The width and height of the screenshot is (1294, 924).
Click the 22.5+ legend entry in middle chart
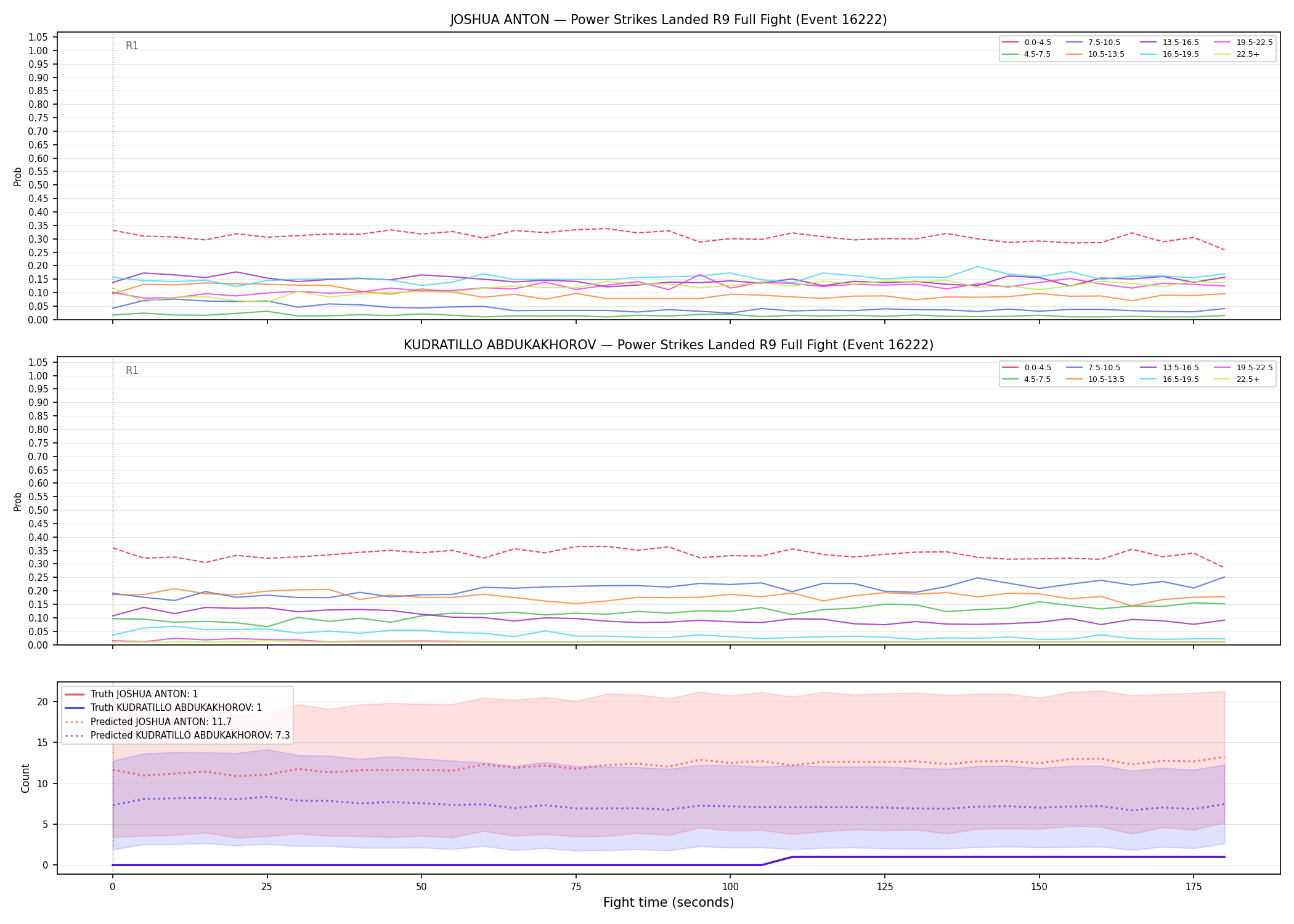tap(1237, 379)
